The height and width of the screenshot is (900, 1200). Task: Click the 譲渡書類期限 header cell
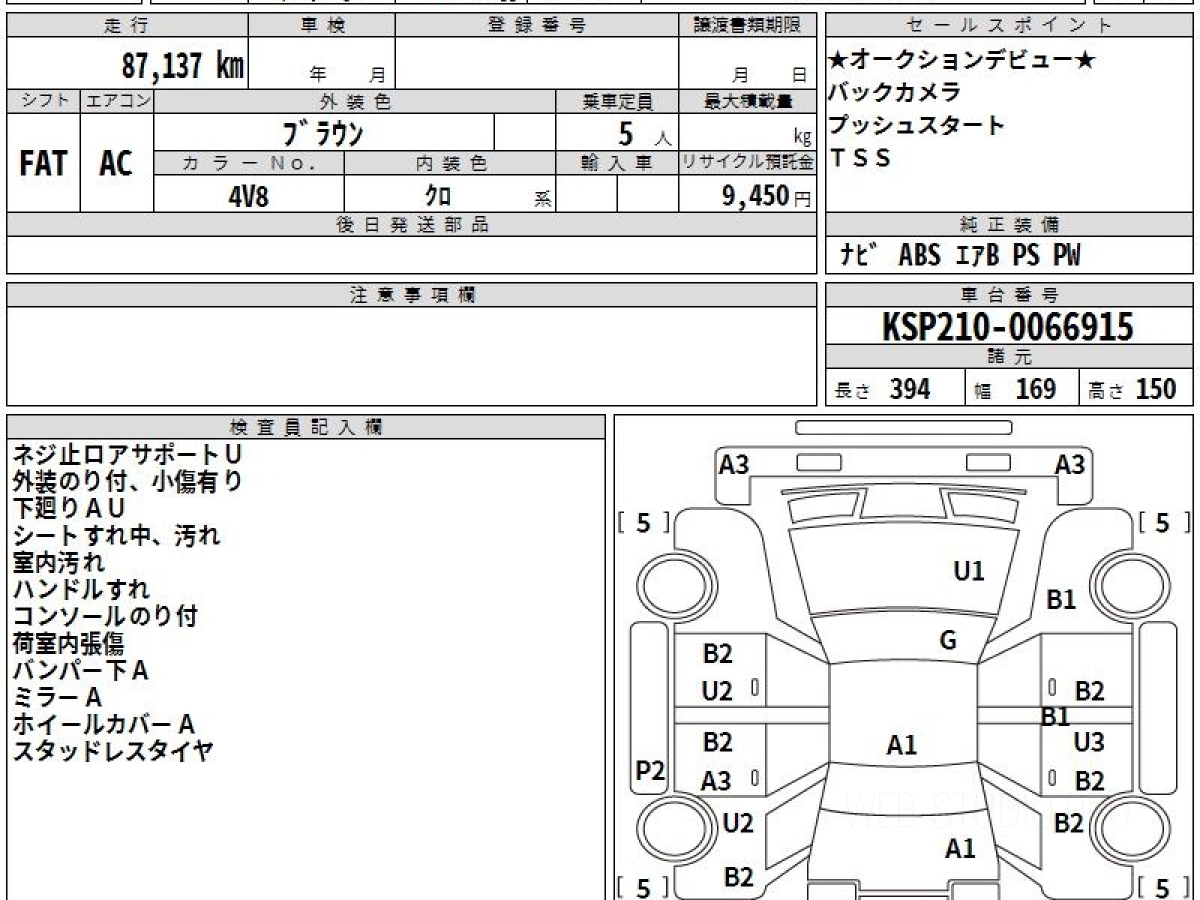(x=747, y=26)
